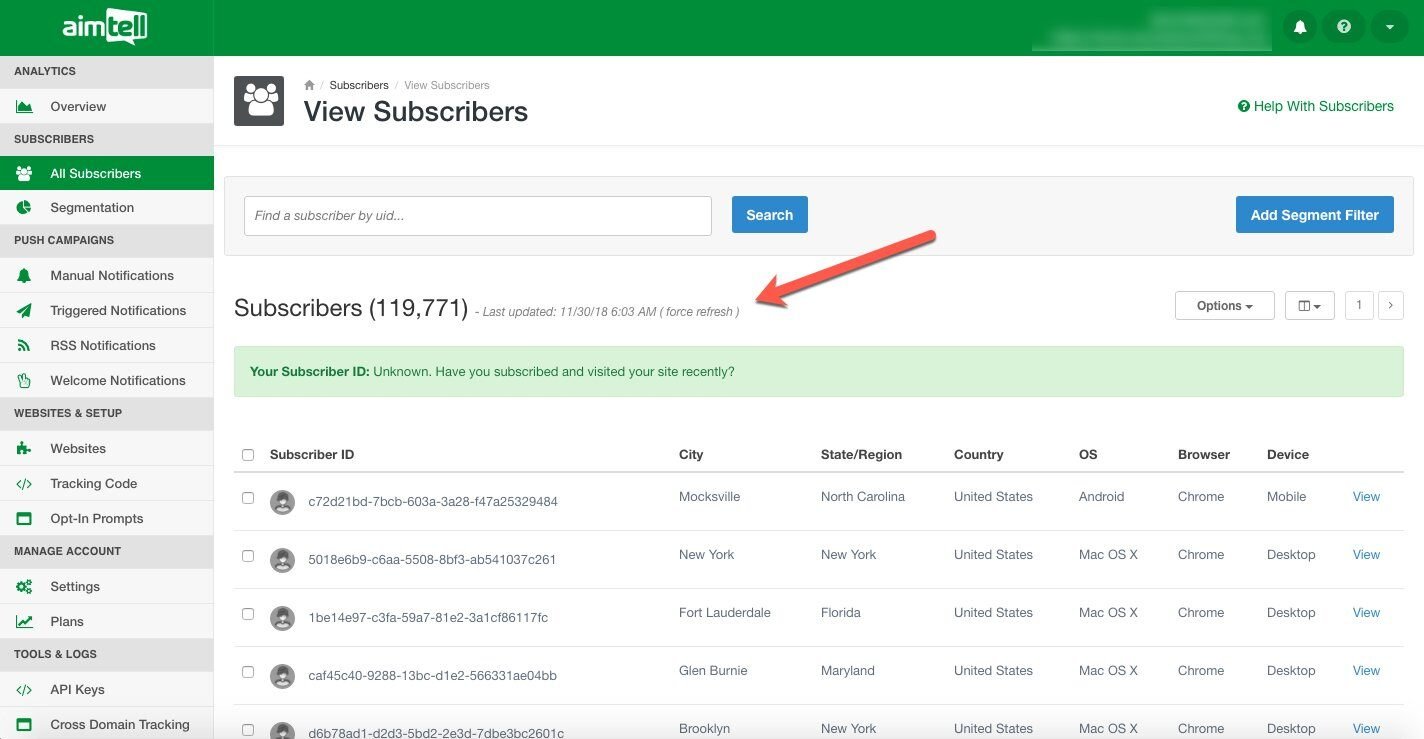Click the Triggered Notifications paper plane icon

coord(25,311)
